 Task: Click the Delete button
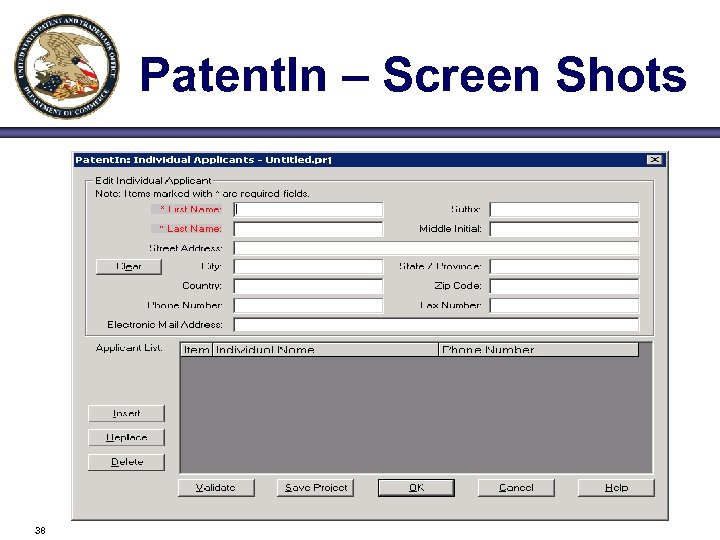(126, 462)
